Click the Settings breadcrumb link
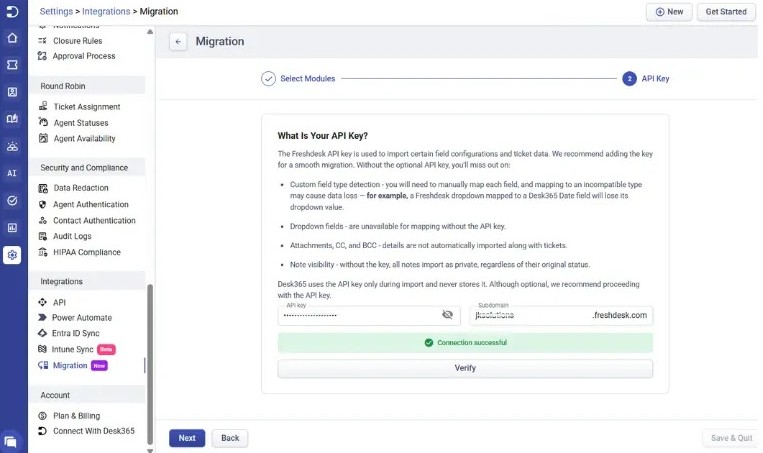 (56, 11)
